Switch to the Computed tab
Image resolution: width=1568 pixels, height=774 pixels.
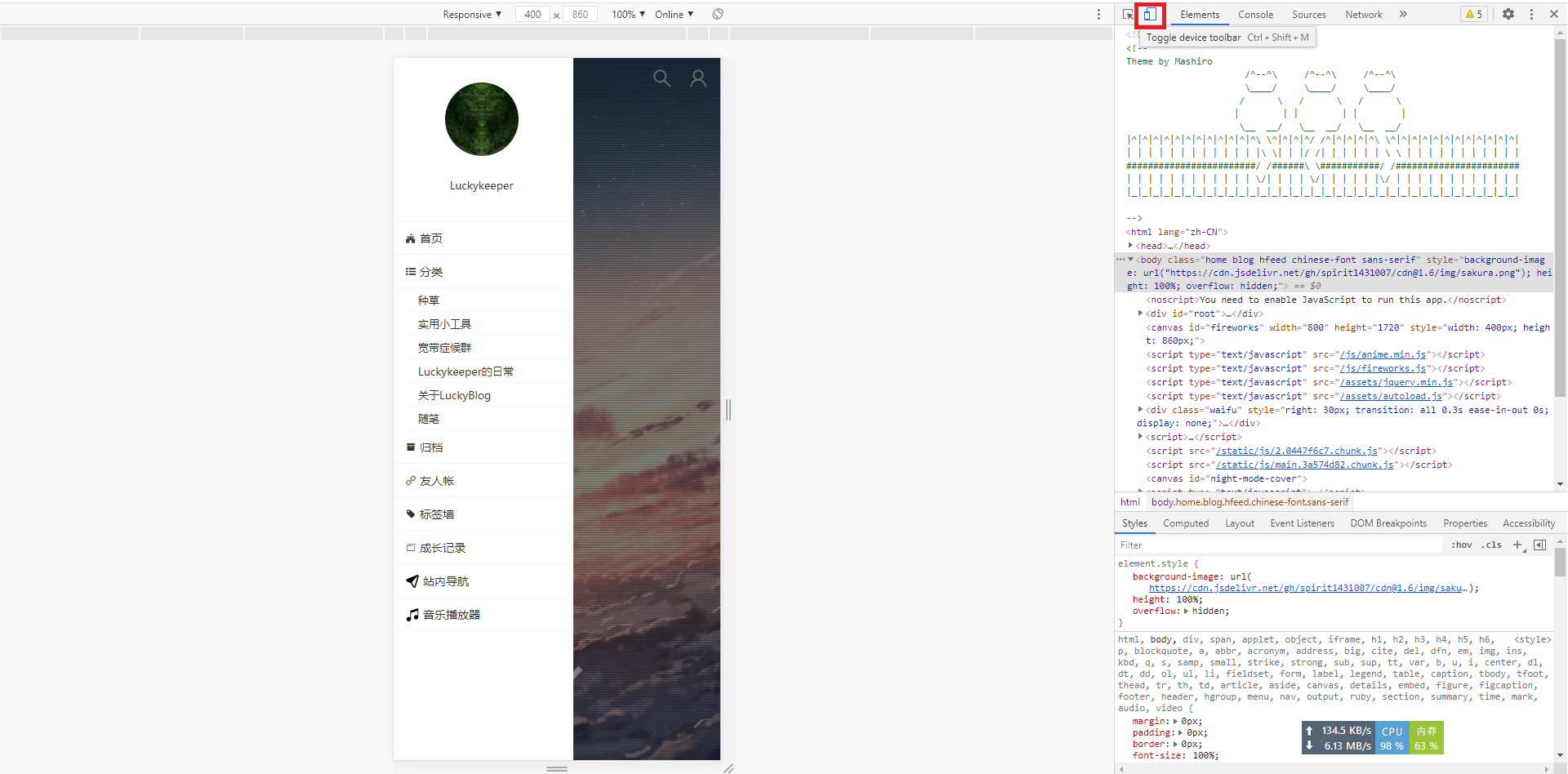tap(1185, 523)
